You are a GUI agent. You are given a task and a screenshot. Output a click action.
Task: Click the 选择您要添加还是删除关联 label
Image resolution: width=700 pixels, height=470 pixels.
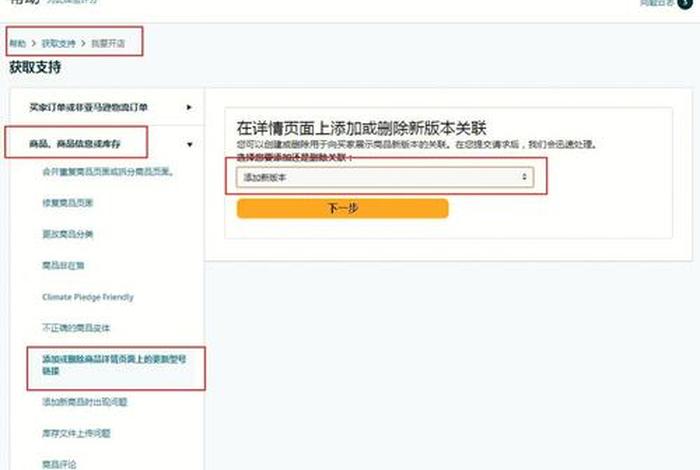tap(295, 157)
